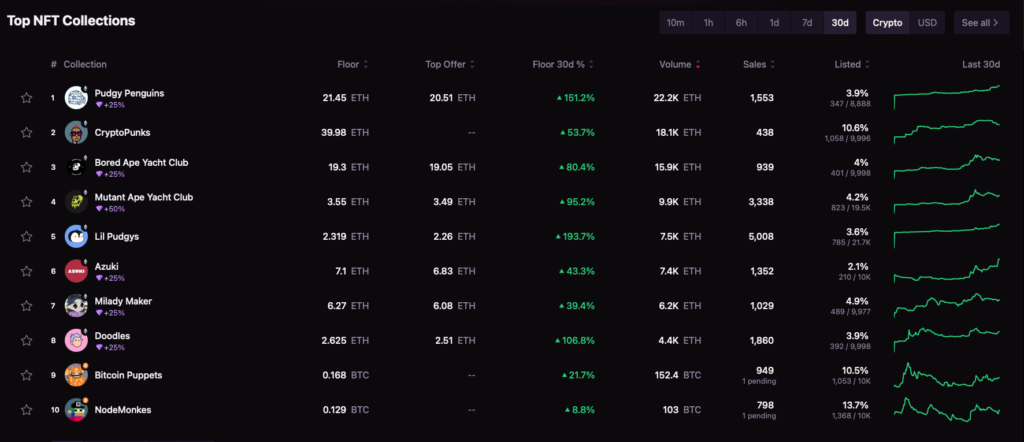Click the +25% diamond badge under Doodles
Image resolution: width=1024 pixels, height=442 pixels.
[110, 347]
